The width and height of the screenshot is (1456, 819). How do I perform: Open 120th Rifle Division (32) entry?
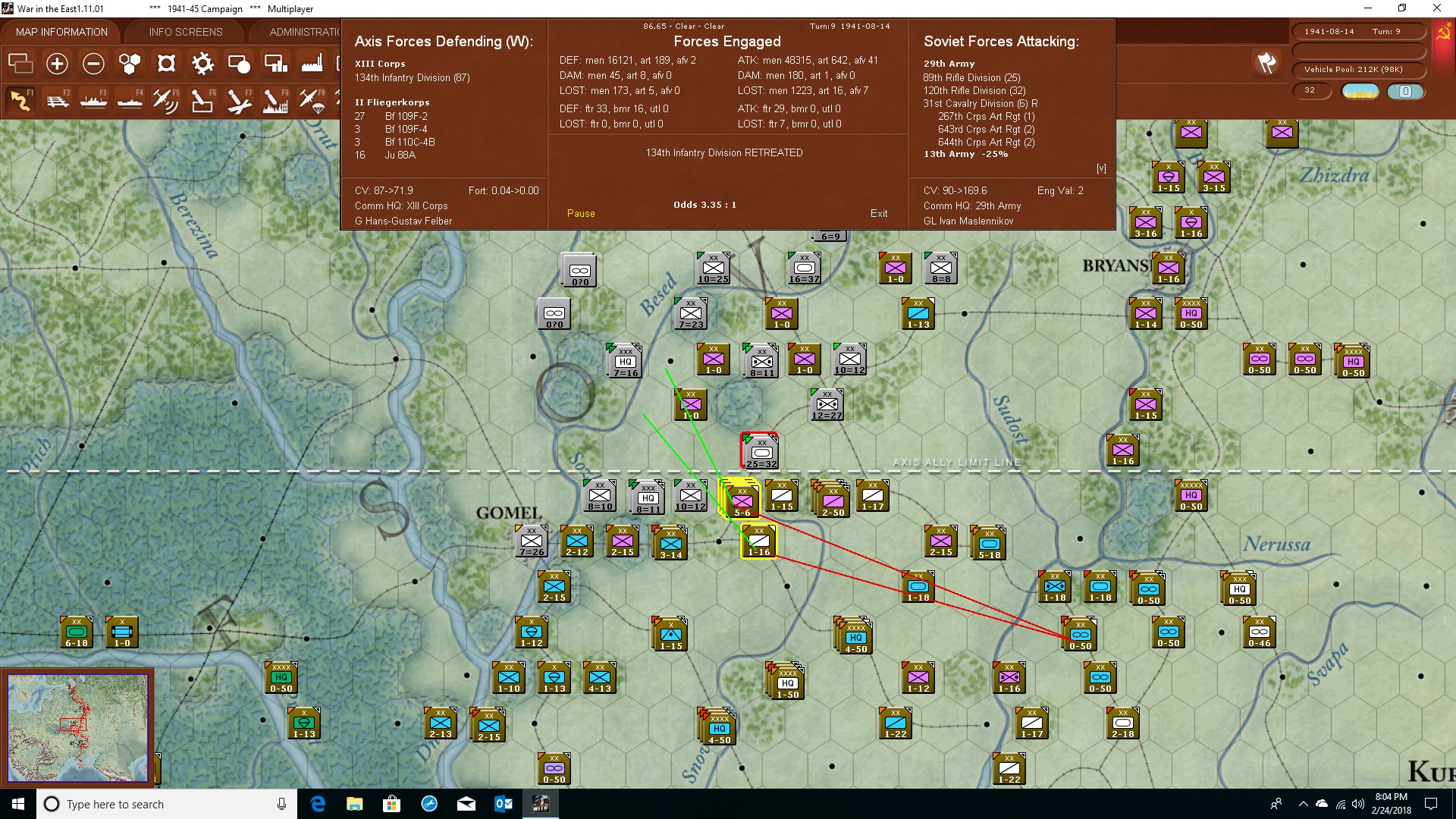(974, 90)
